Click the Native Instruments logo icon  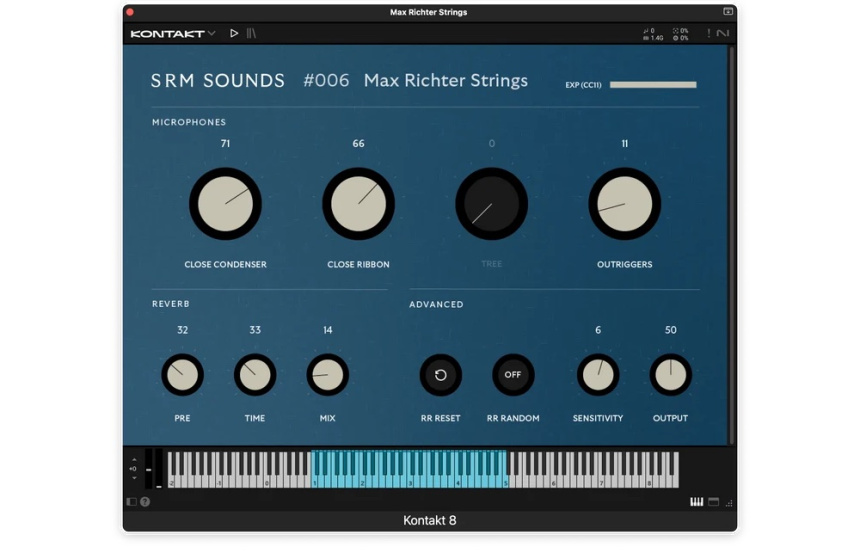(723, 33)
